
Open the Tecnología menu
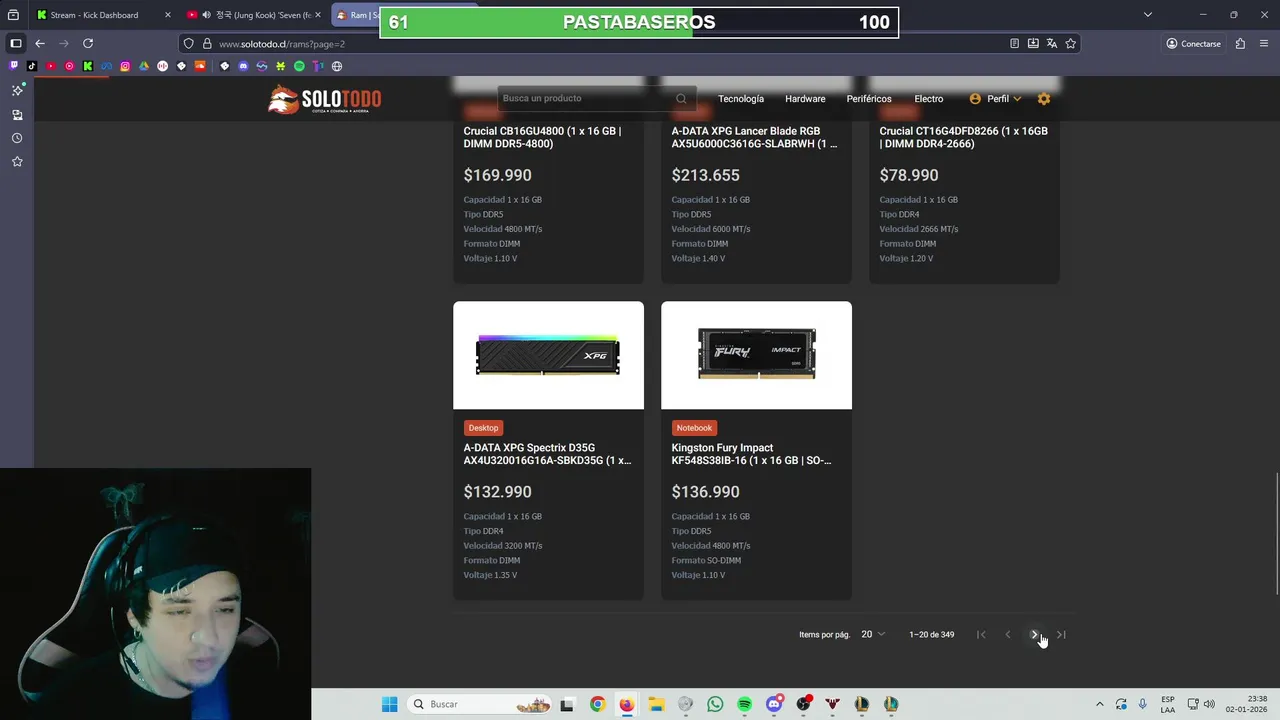pyautogui.click(x=741, y=99)
